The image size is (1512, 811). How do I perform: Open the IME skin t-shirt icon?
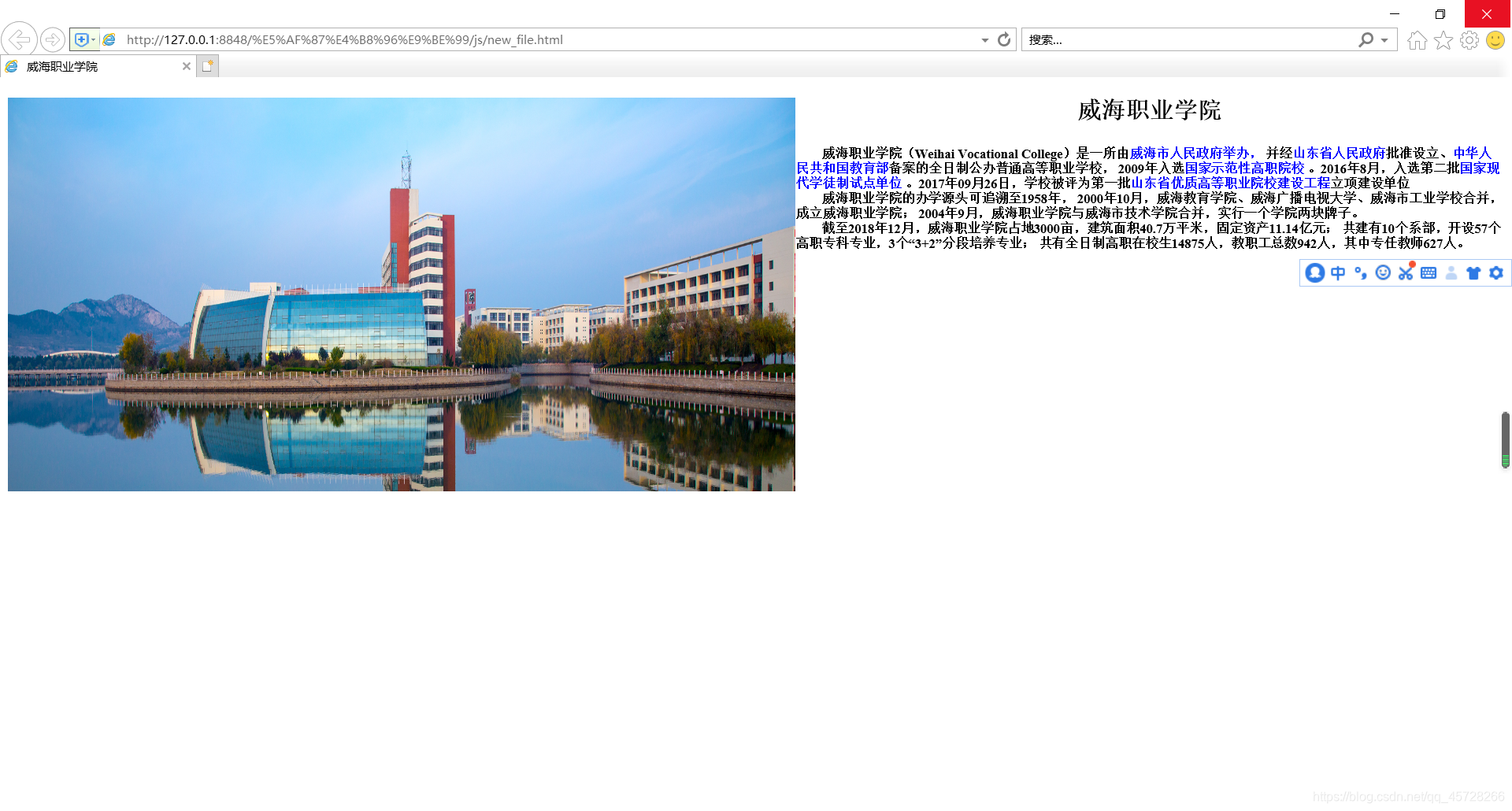tap(1473, 272)
